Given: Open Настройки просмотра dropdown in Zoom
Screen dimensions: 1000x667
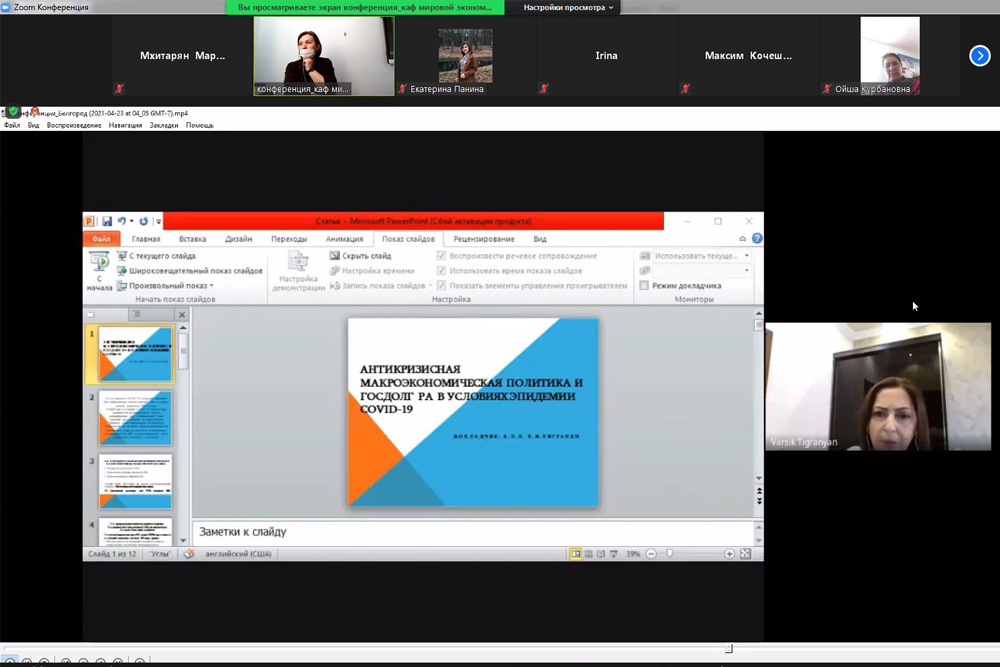Looking at the screenshot, I should pos(570,7).
